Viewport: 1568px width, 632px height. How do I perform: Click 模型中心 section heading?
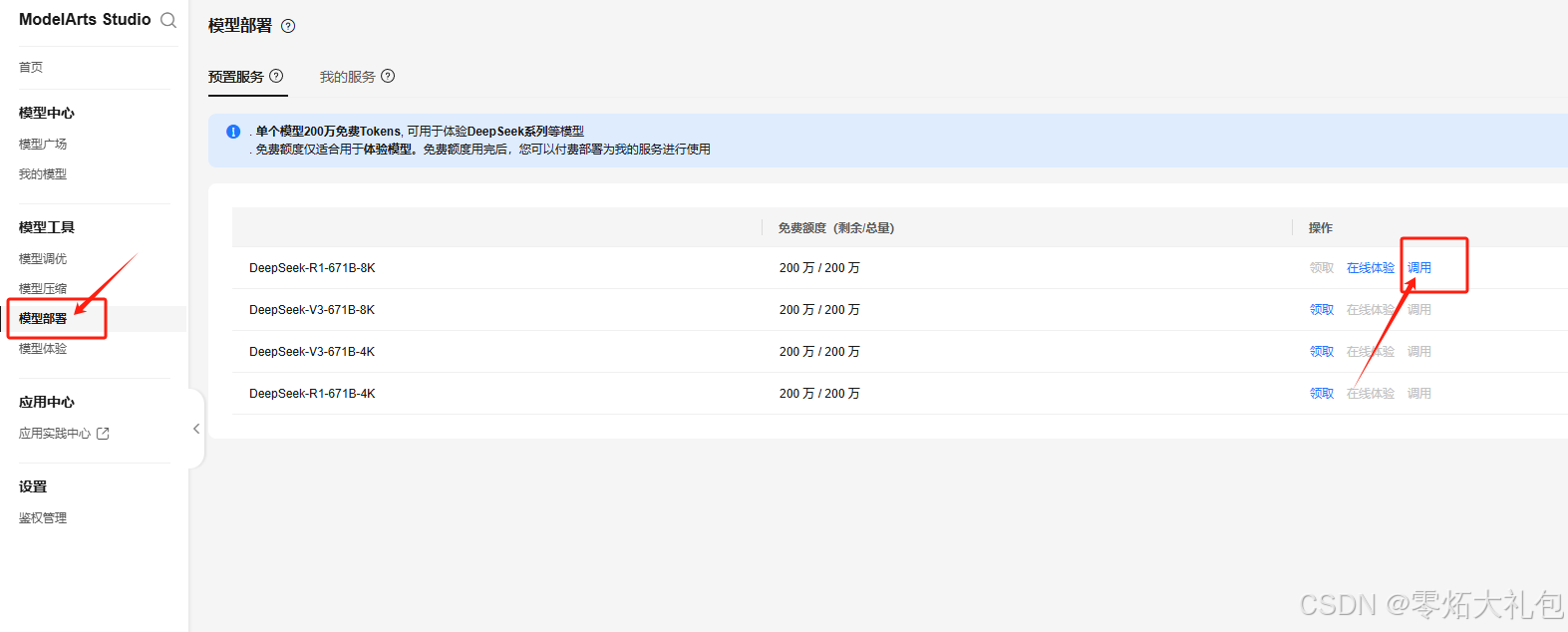point(47,113)
